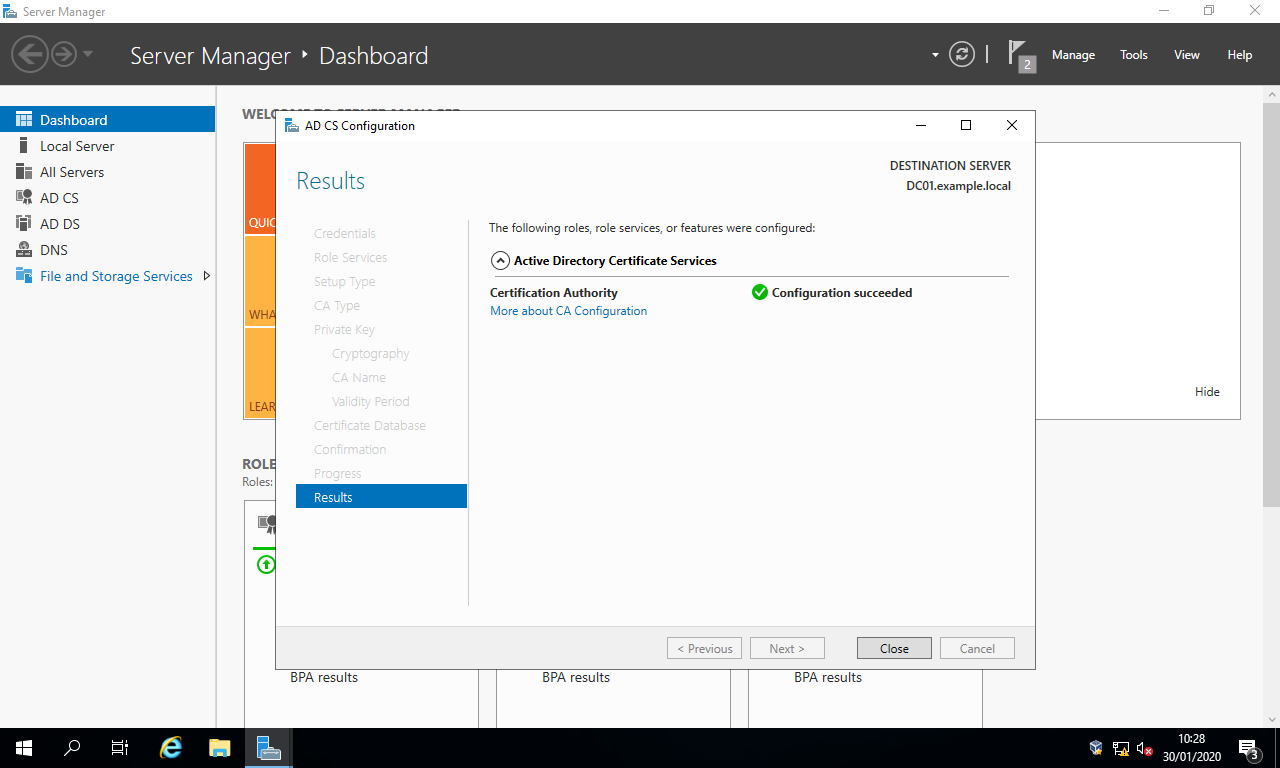Expand File and Storage Services arrow
This screenshot has width=1280, height=768.
(x=207, y=276)
